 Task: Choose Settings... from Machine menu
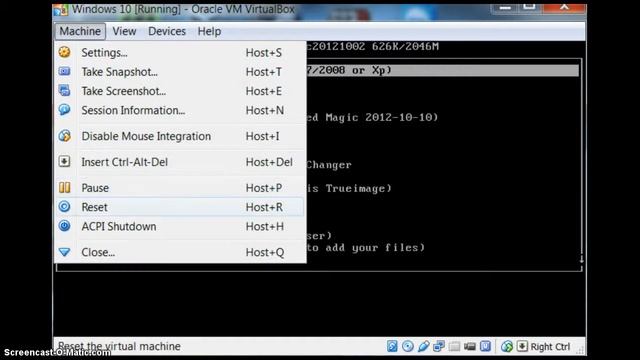[180, 53]
